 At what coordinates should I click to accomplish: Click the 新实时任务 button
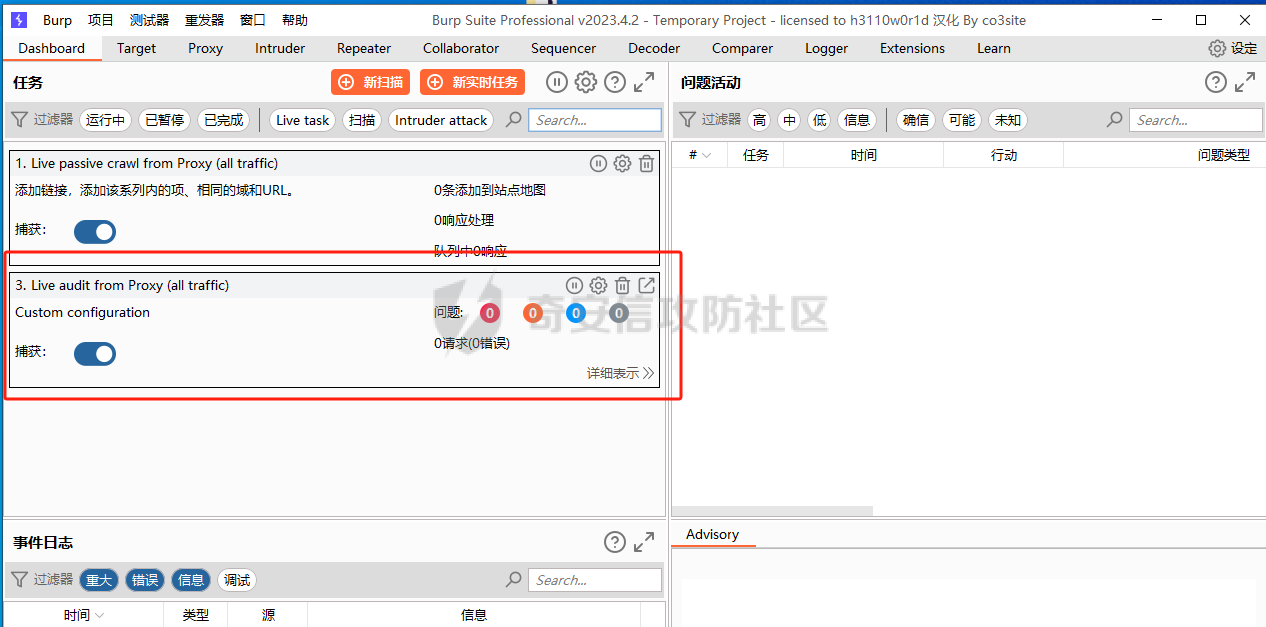(x=472, y=83)
